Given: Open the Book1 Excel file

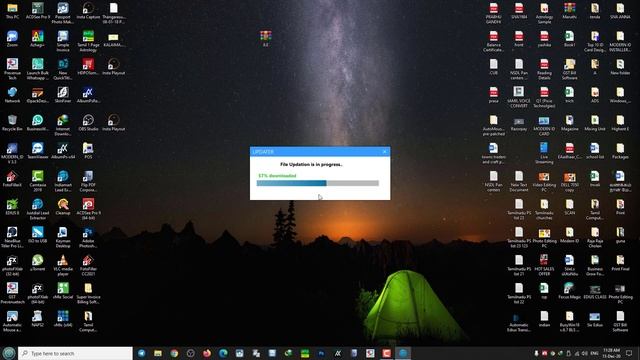Looking at the screenshot, I should coord(569,39).
